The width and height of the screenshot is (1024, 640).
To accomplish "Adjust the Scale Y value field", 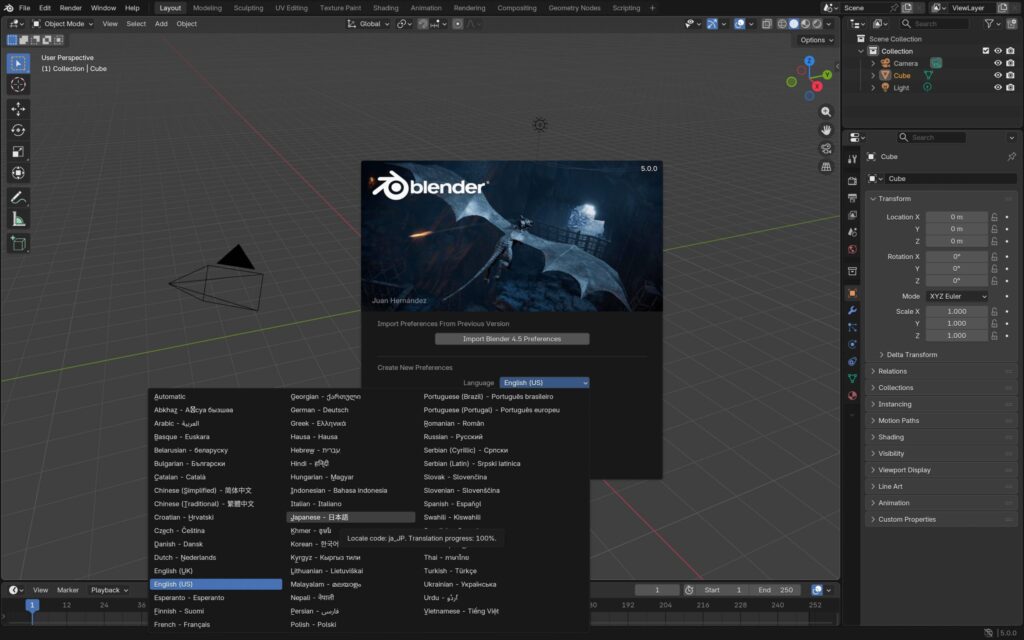I will click(x=957, y=323).
